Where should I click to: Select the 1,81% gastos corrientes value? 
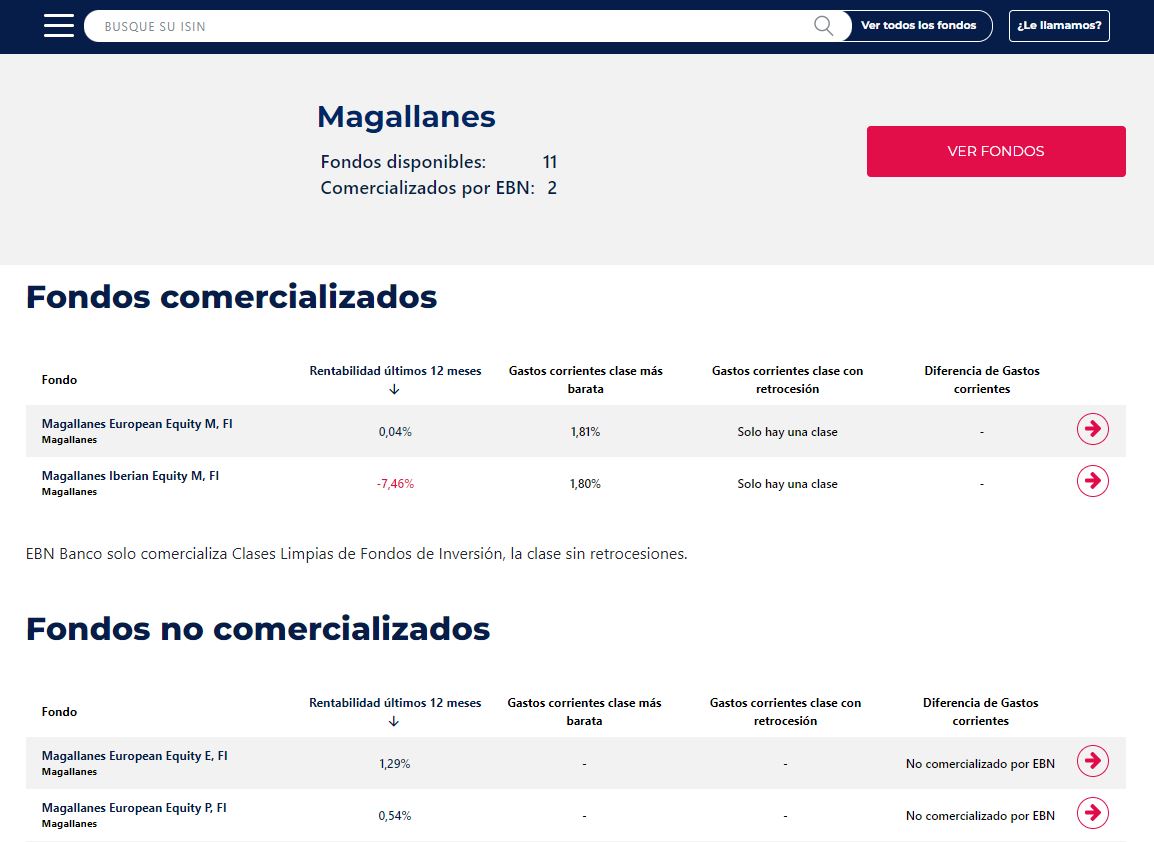coord(586,432)
